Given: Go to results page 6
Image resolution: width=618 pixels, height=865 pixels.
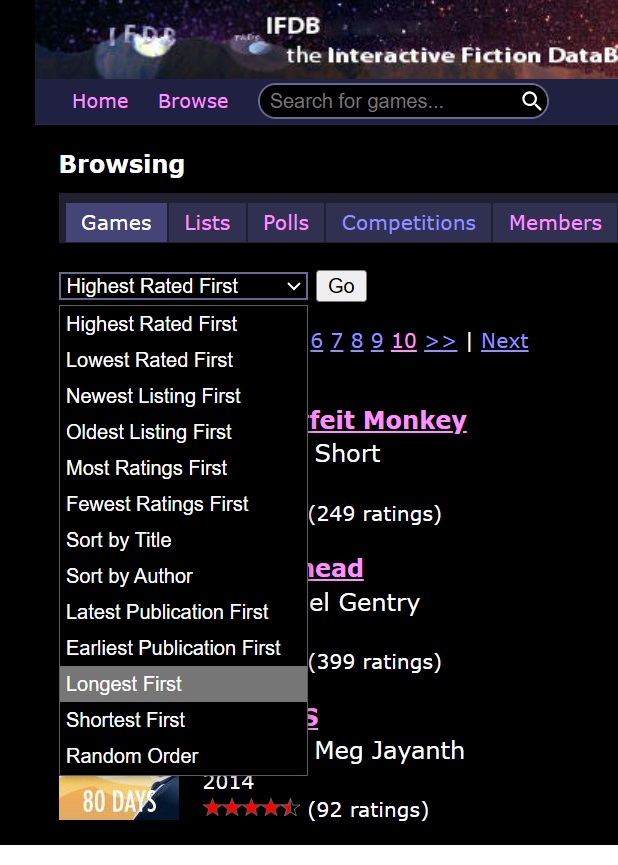Looking at the screenshot, I should (x=317, y=341).
